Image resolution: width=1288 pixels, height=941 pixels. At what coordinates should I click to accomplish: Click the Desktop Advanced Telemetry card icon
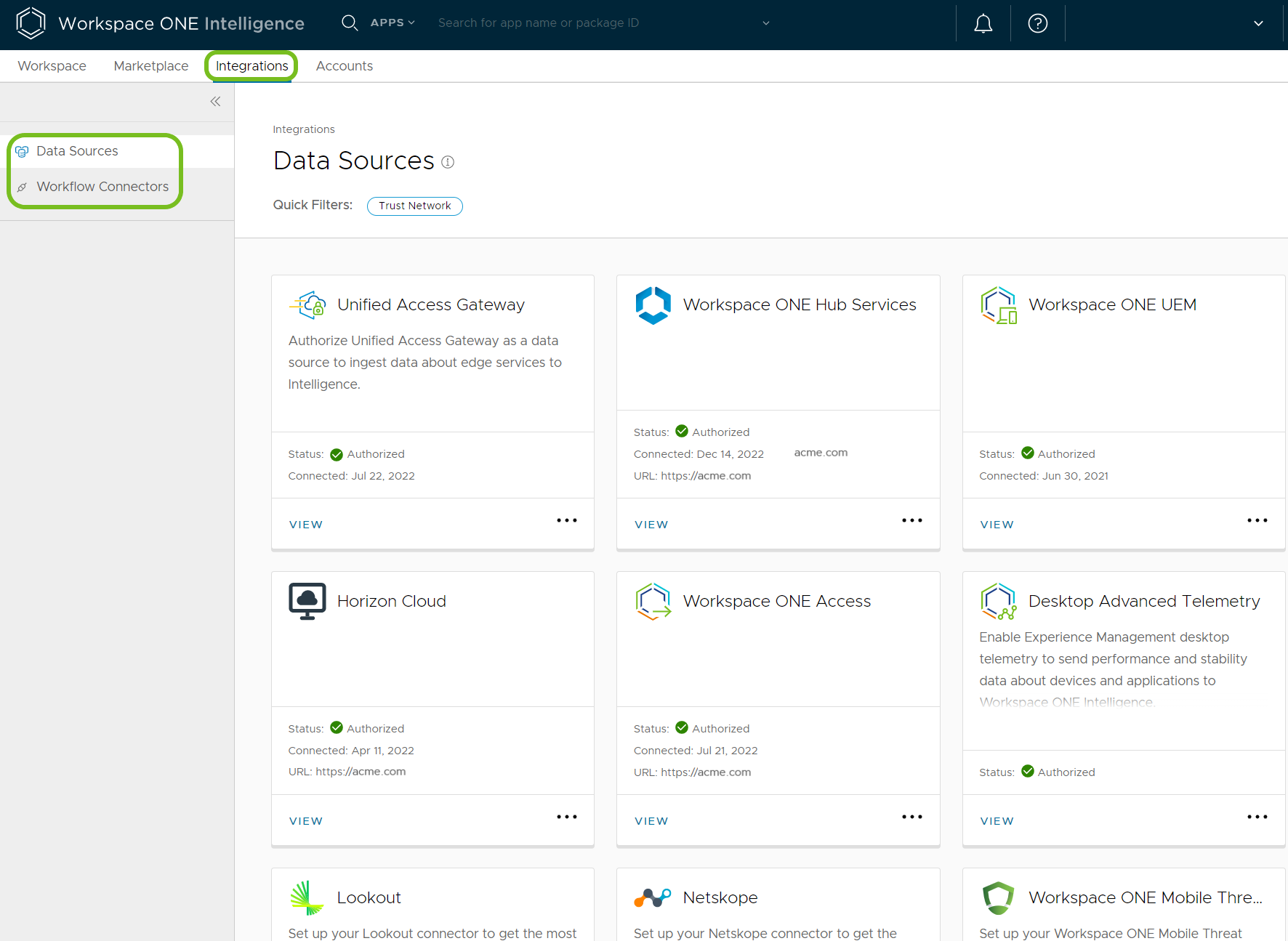998,602
